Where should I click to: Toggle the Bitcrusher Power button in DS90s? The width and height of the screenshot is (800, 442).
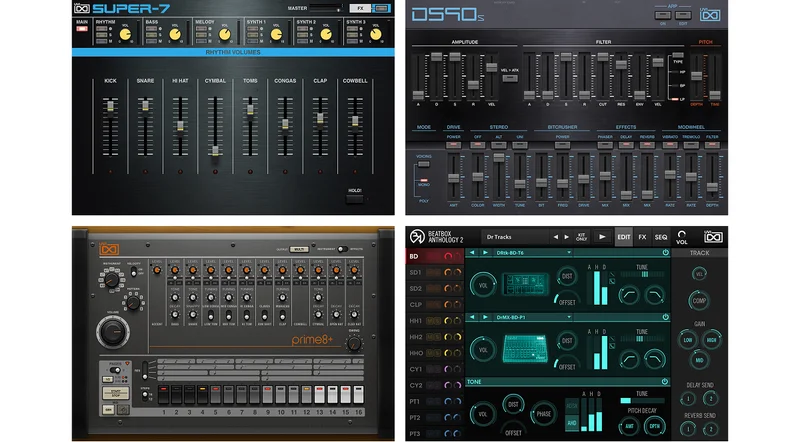pos(562,145)
